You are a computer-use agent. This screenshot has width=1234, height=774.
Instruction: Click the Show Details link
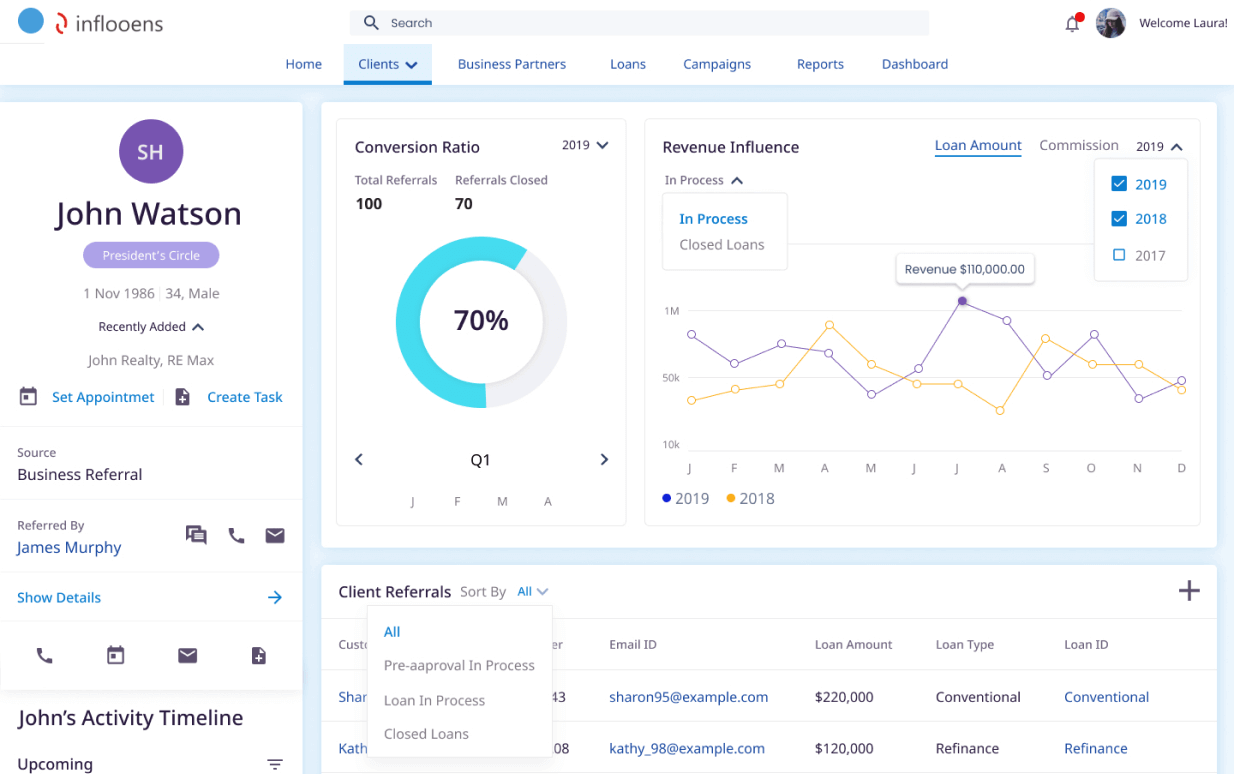(58, 597)
